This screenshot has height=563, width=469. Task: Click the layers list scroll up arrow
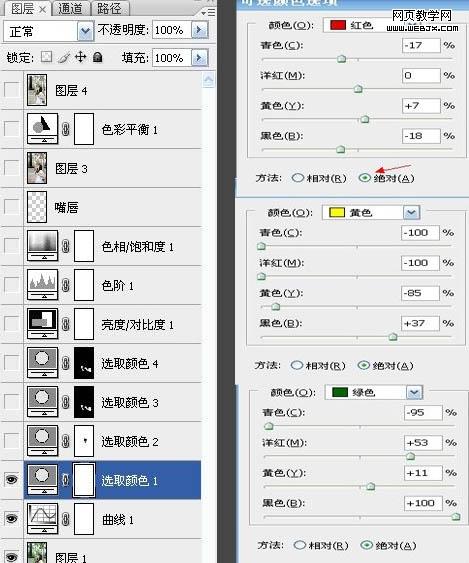209,80
